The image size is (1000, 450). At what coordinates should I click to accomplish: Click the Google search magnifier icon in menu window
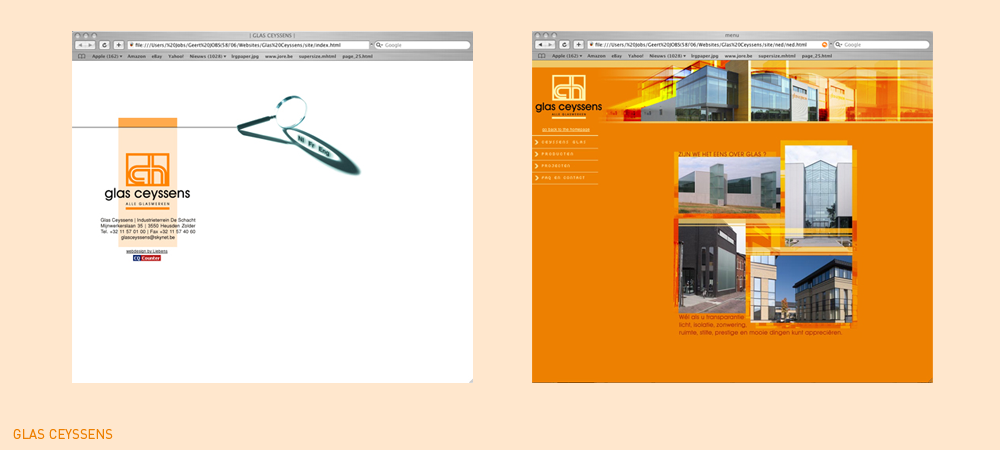click(839, 45)
